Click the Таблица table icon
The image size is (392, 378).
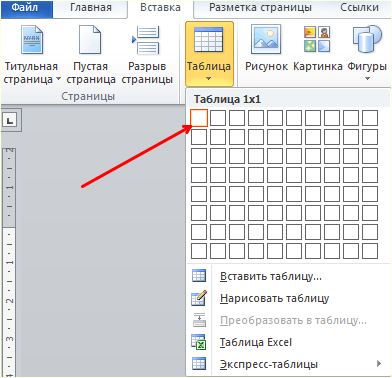(209, 40)
